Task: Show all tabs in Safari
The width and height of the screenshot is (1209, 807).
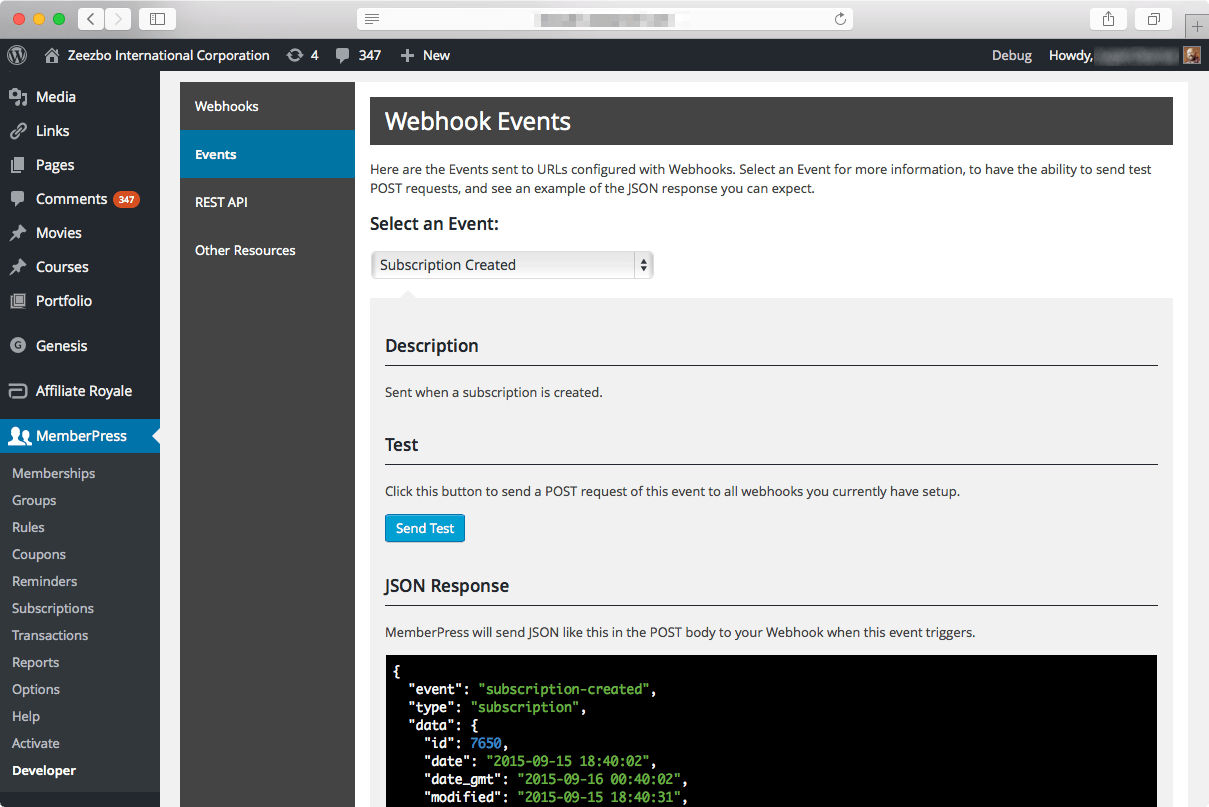Action: pyautogui.click(x=1154, y=18)
